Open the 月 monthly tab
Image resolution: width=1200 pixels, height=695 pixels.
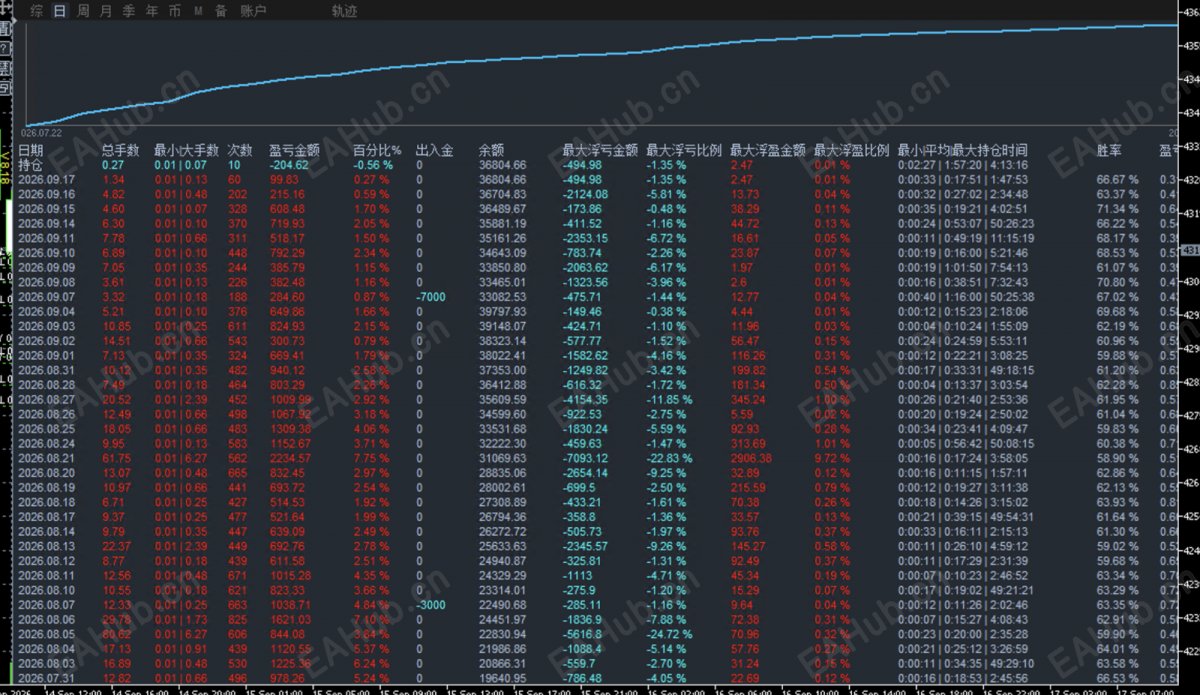click(106, 11)
